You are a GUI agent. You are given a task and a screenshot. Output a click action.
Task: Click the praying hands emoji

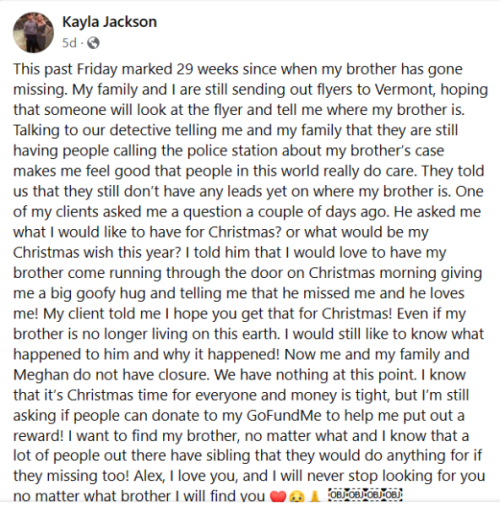[315, 497]
